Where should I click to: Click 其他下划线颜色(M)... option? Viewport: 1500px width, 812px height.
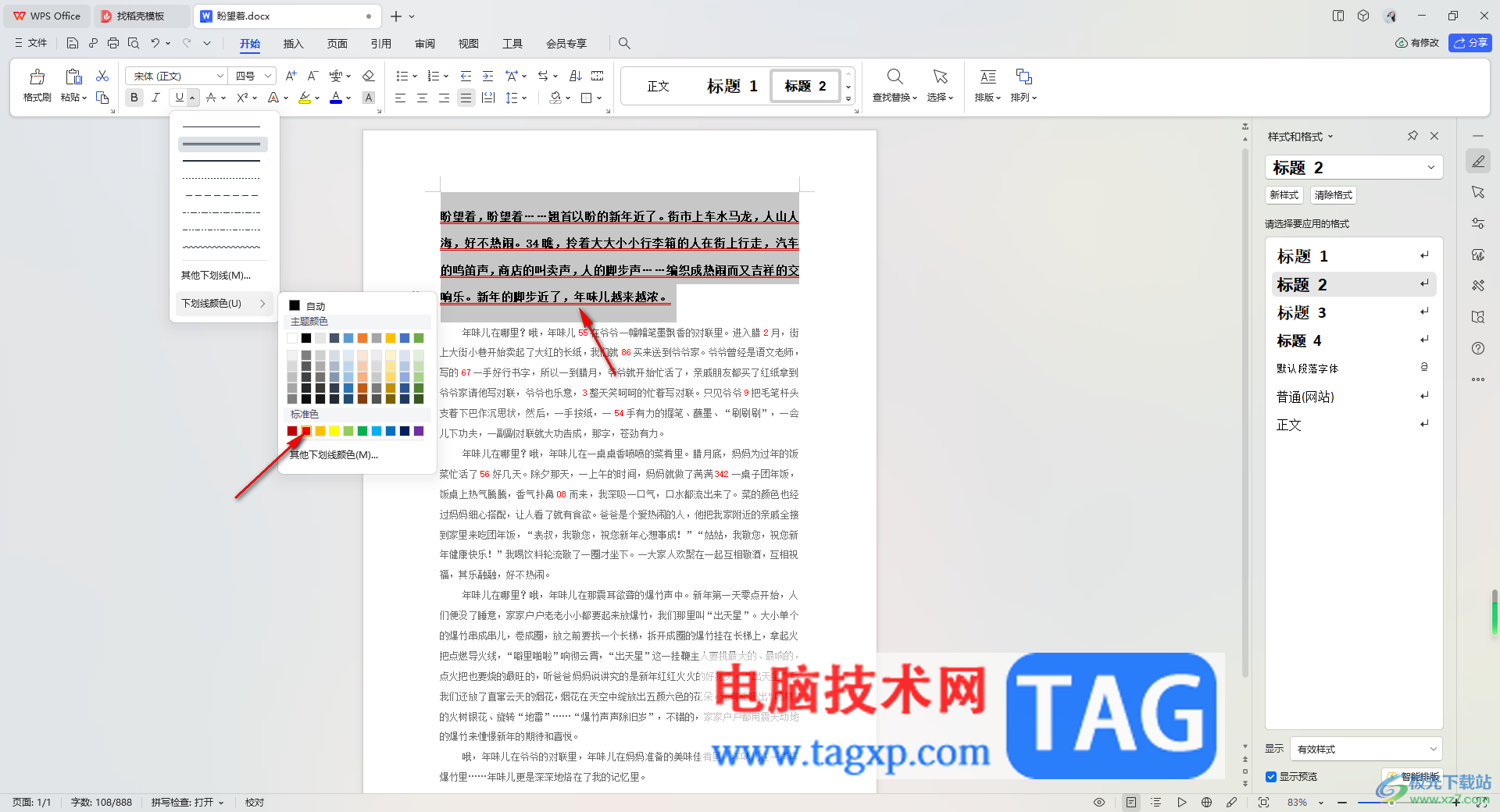pos(334,454)
